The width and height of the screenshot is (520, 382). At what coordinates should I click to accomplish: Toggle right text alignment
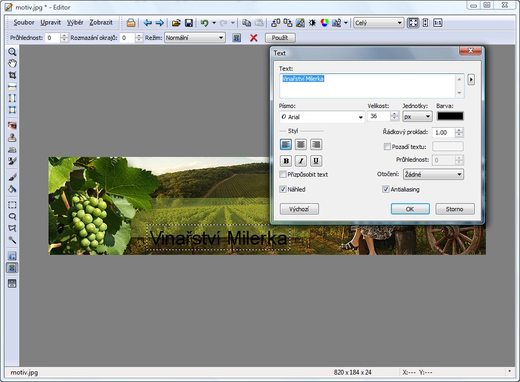(x=316, y=144)
